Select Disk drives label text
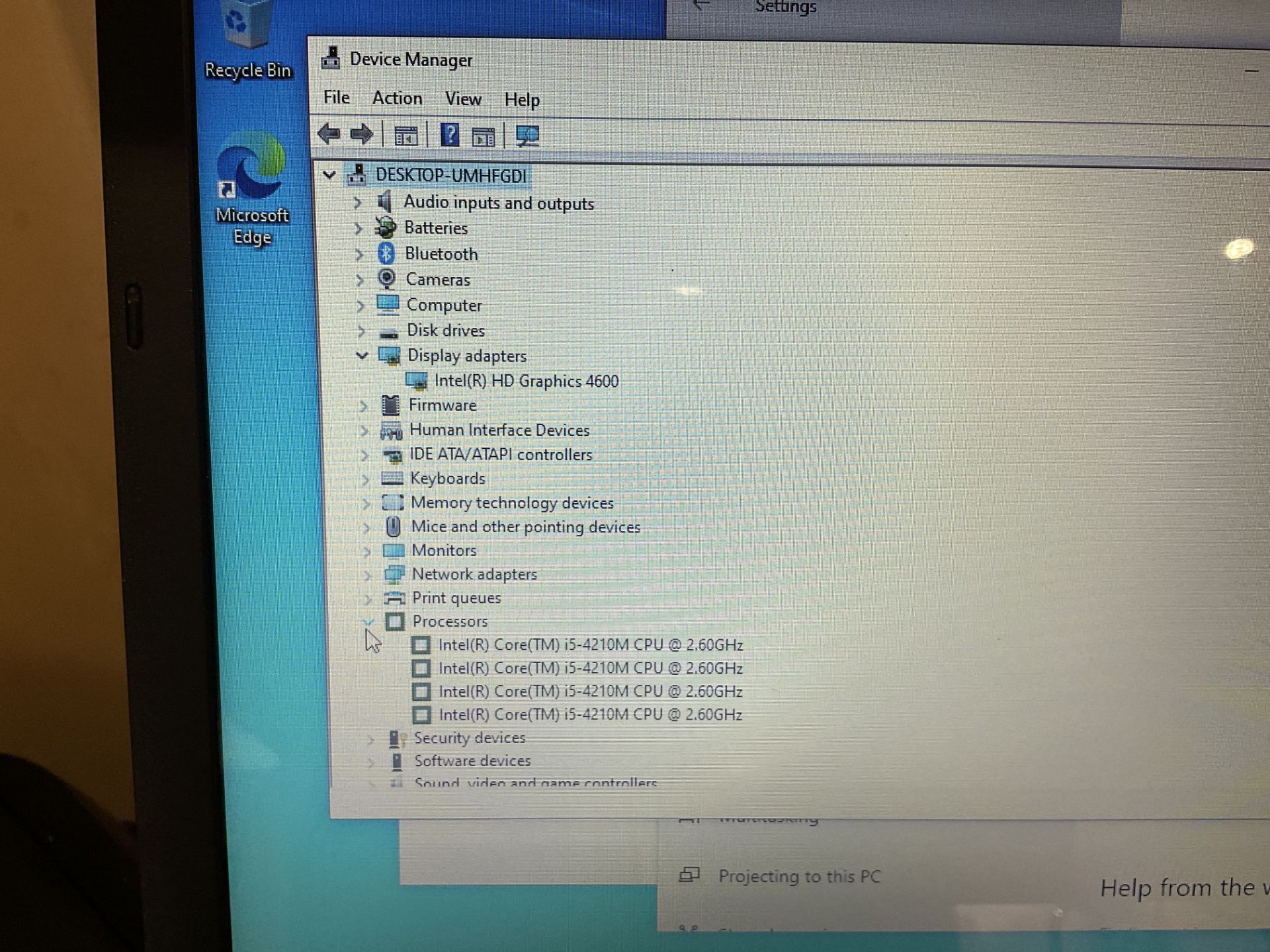 (x=446, y=330)
